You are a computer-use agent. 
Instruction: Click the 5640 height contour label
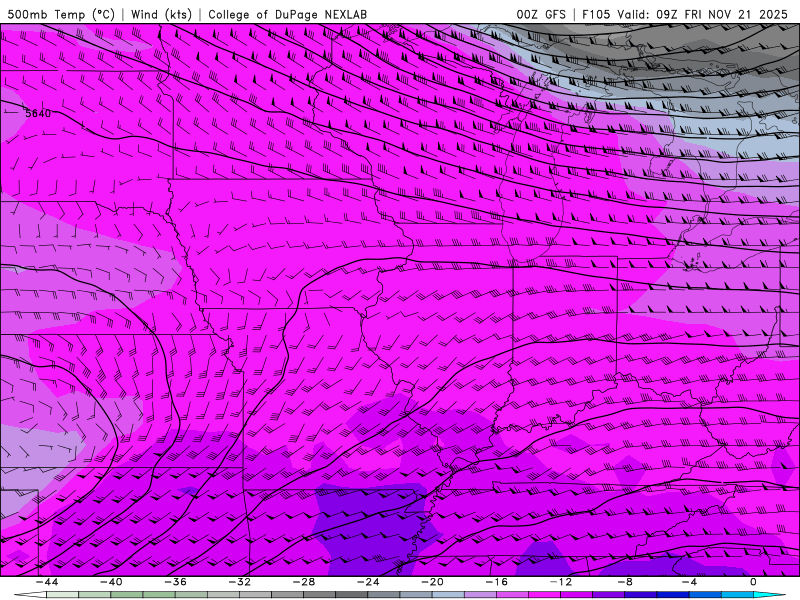click(38, 113)
